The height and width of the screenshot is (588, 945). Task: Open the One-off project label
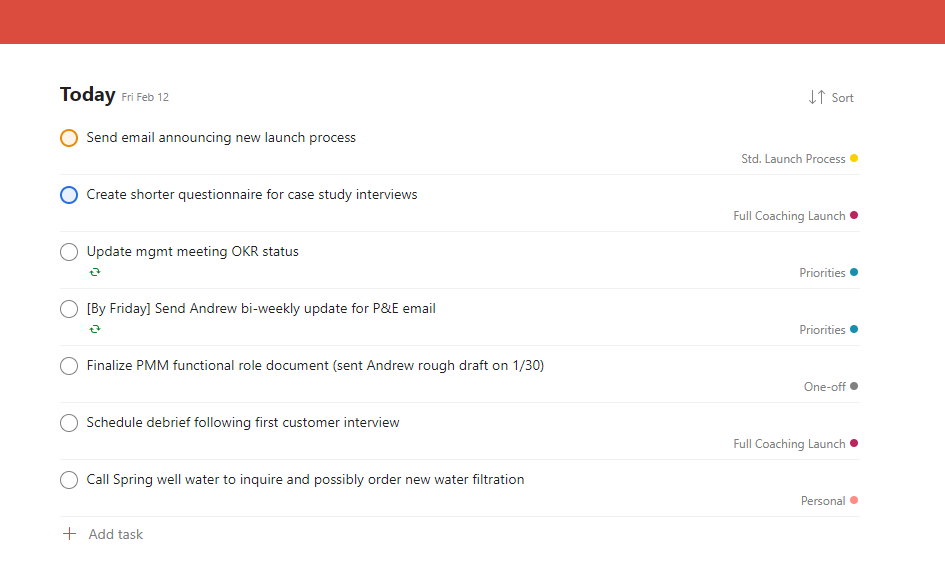824,387
